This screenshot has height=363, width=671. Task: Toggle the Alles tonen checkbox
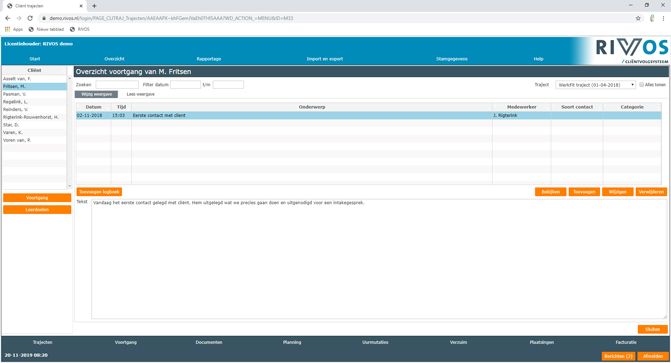pyautogui.click(x=641, y=85)
